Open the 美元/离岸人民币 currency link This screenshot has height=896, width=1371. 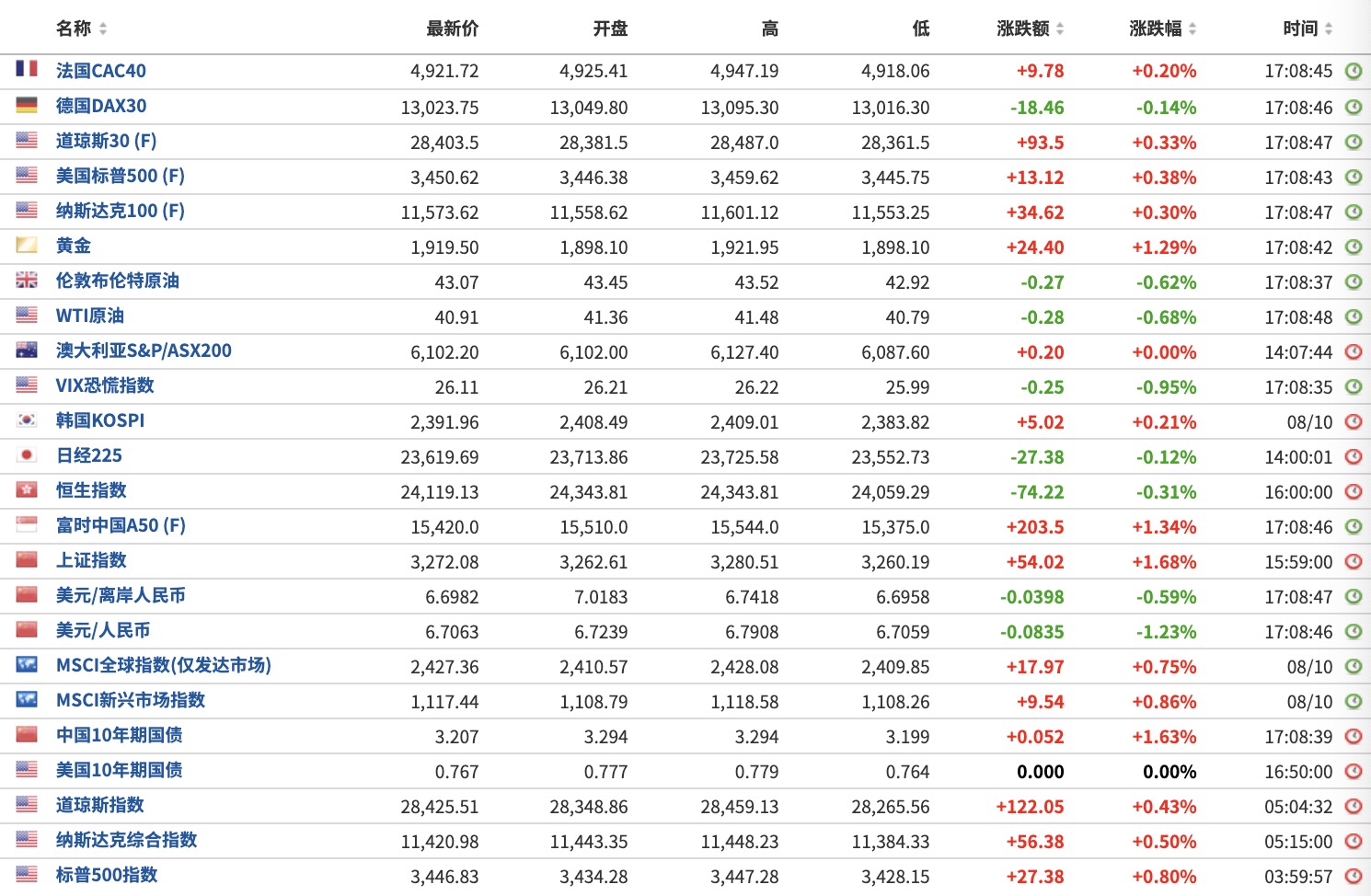120,595
